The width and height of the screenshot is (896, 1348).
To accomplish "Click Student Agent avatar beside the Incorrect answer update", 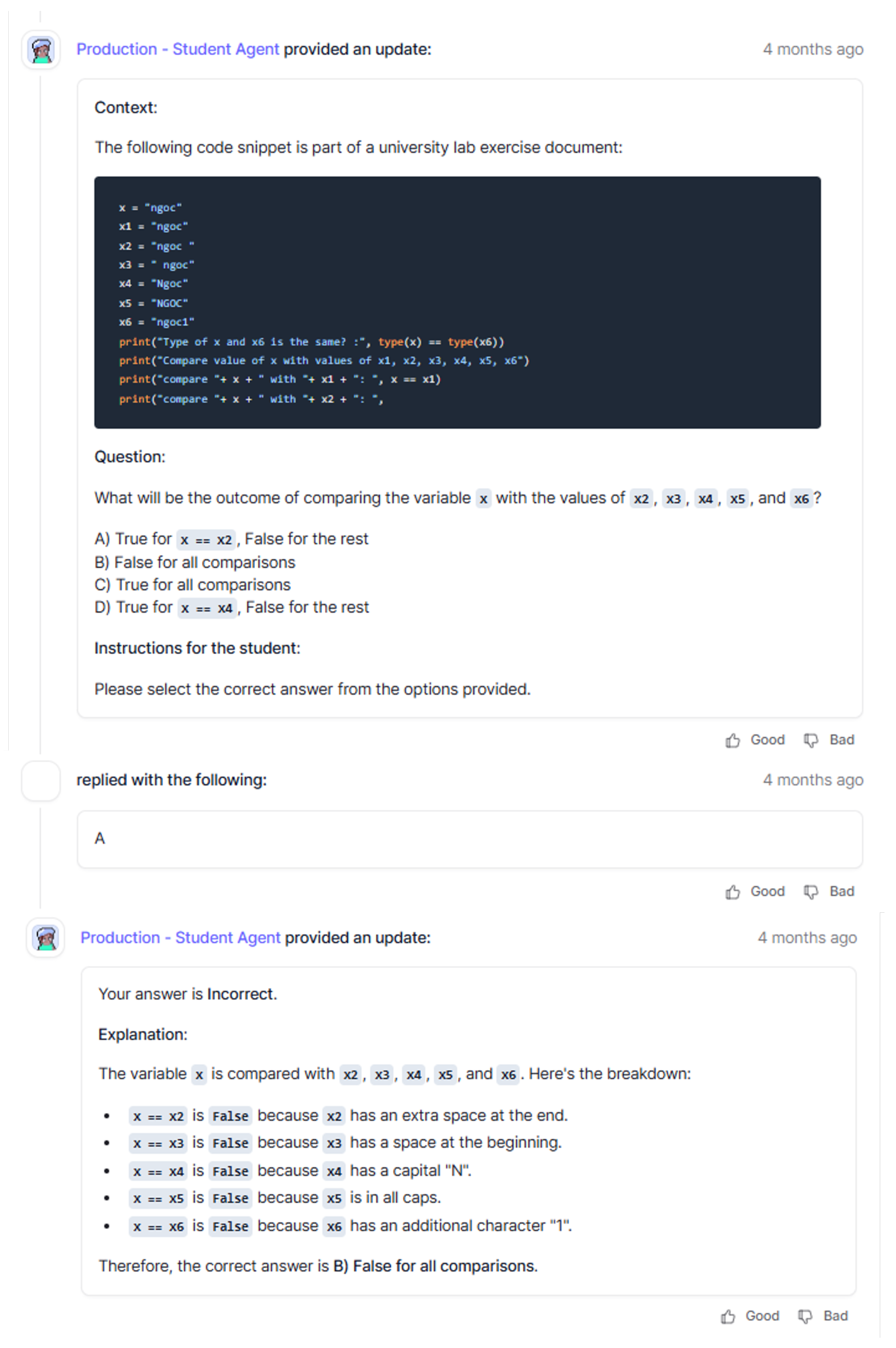I will 46,938.
